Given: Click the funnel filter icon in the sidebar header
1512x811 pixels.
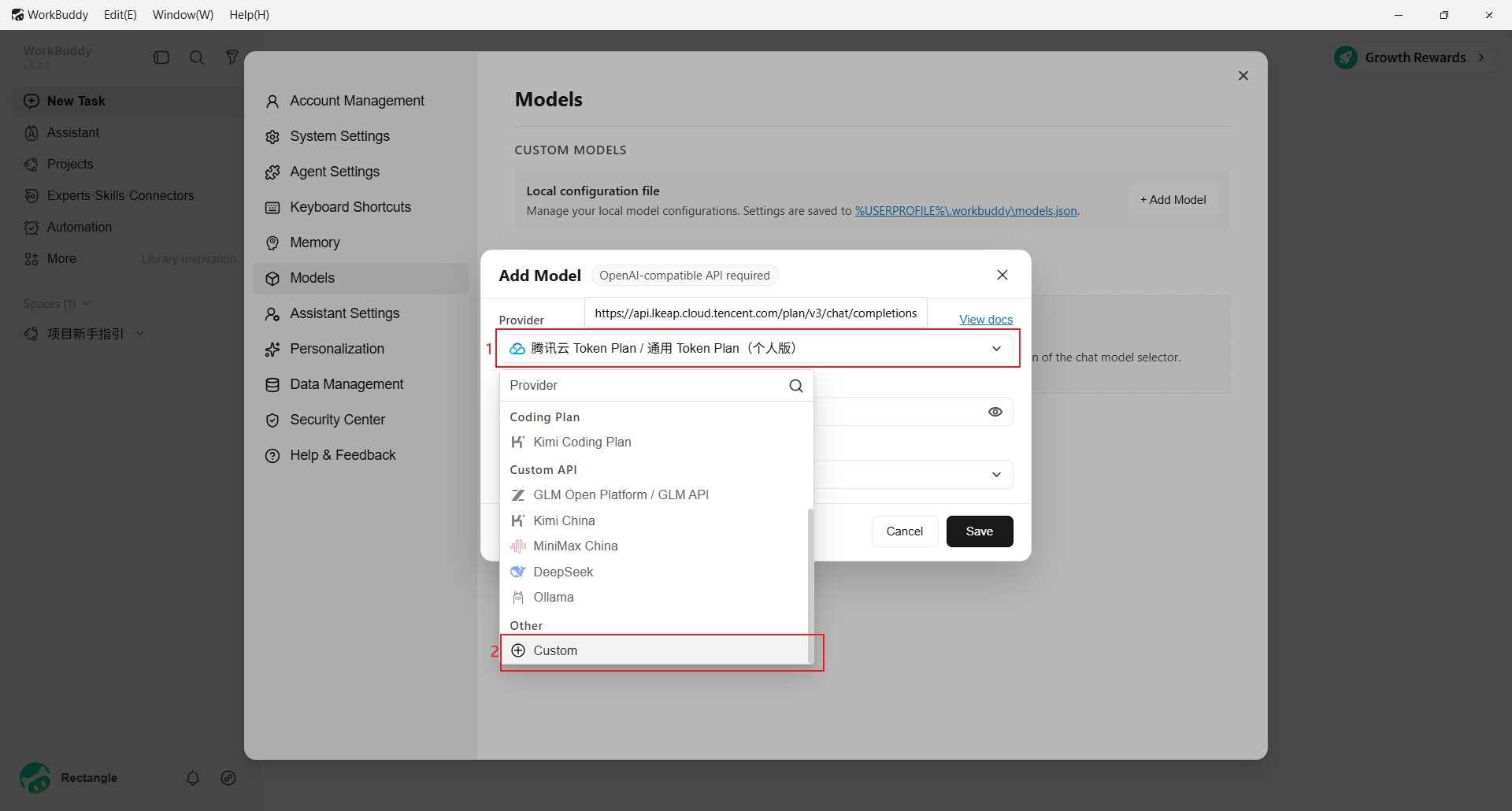Looking at the screenshot, I should click(232, 57).
